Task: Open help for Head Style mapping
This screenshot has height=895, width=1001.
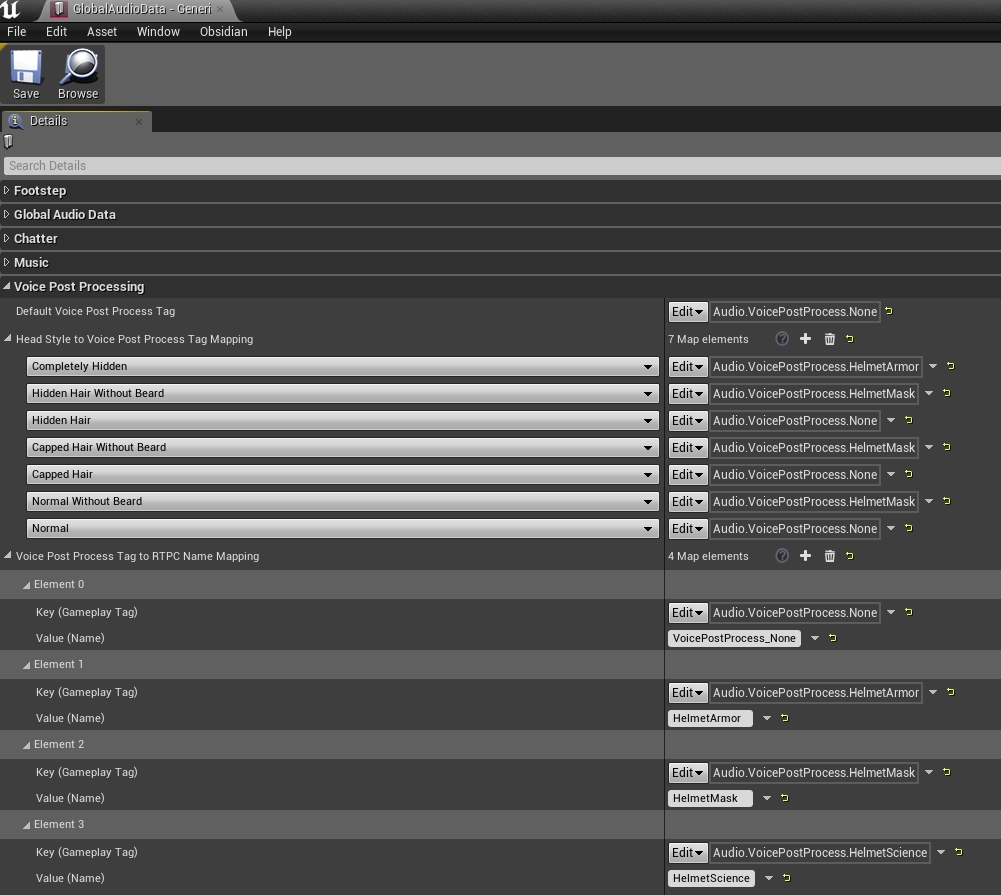Action: pos(782,339)
